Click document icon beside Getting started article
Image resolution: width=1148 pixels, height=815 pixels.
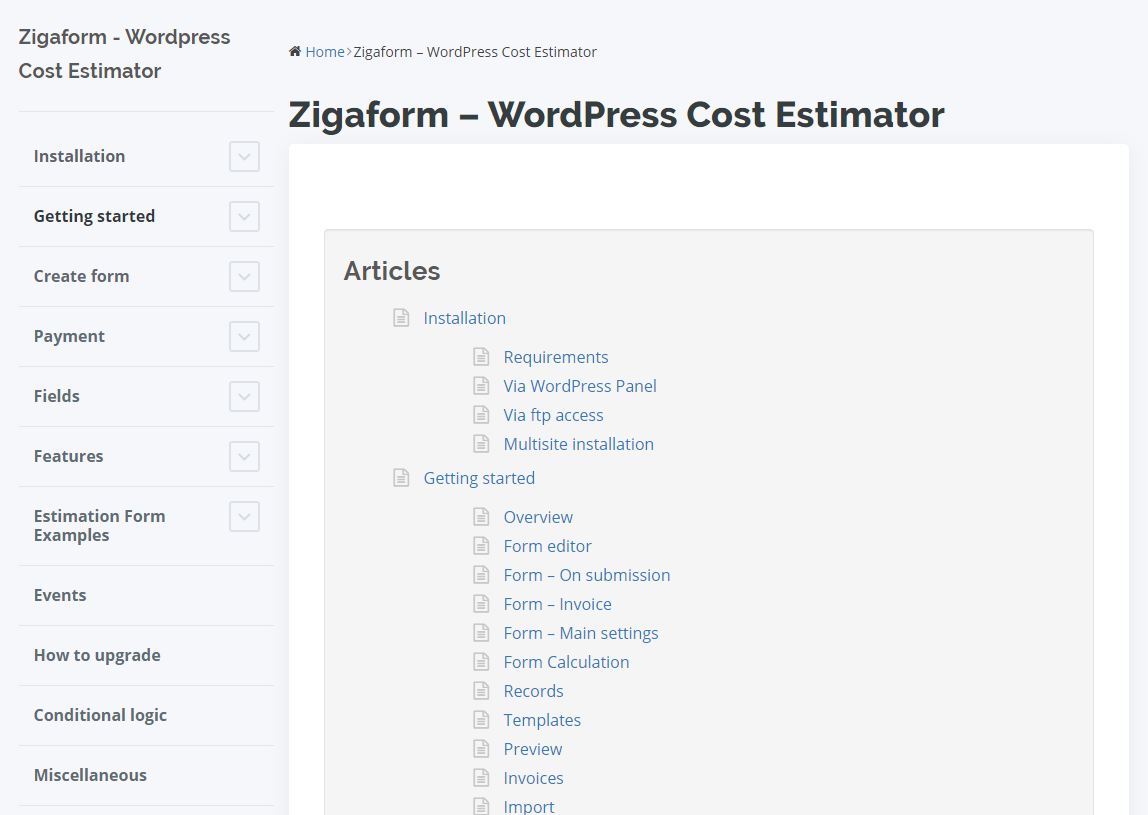(401, 478)
